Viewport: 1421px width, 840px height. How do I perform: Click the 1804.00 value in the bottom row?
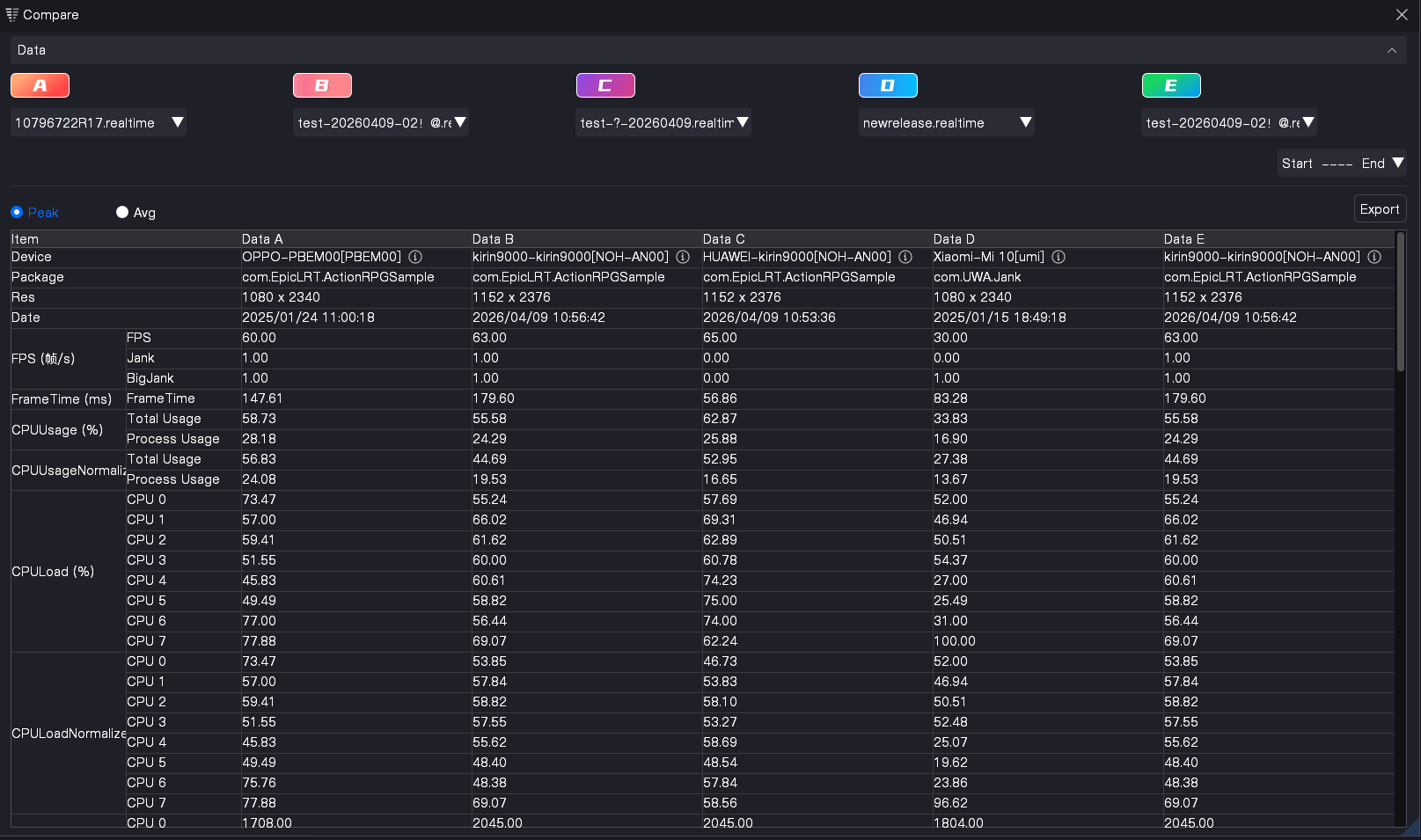point(958,822)
